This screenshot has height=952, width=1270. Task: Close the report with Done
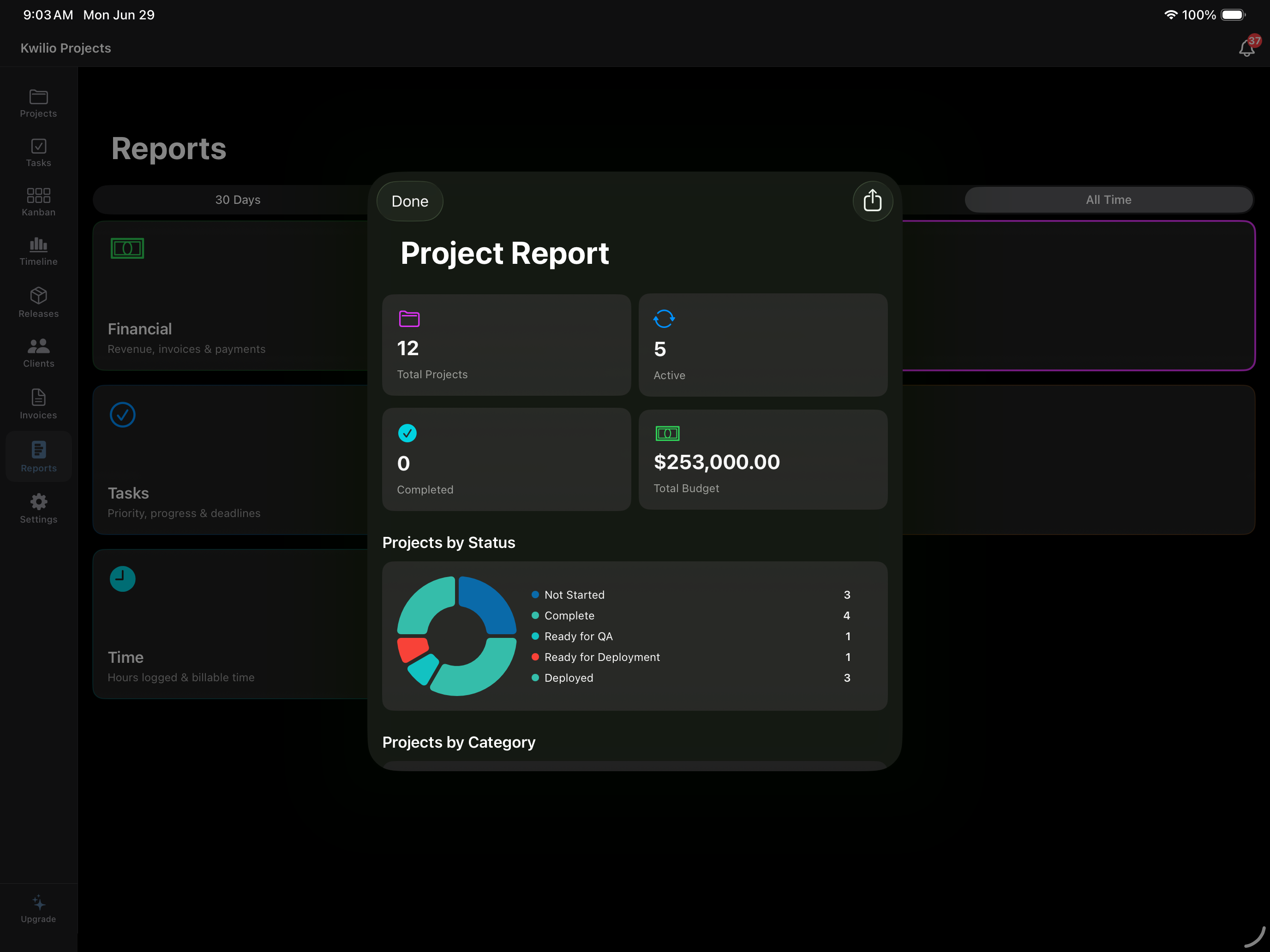click(x=410, y=201)
